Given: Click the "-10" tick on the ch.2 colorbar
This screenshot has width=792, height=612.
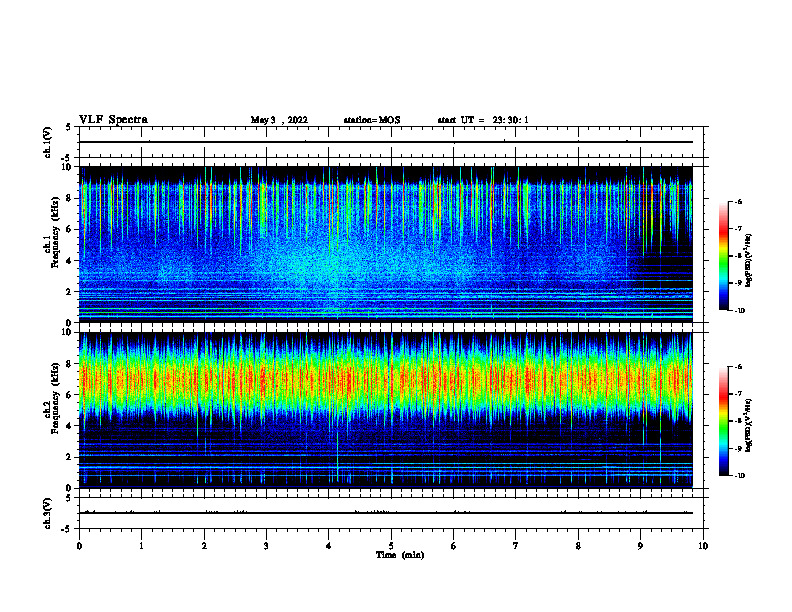Looking at the screenshot, I should click(739, 476).
